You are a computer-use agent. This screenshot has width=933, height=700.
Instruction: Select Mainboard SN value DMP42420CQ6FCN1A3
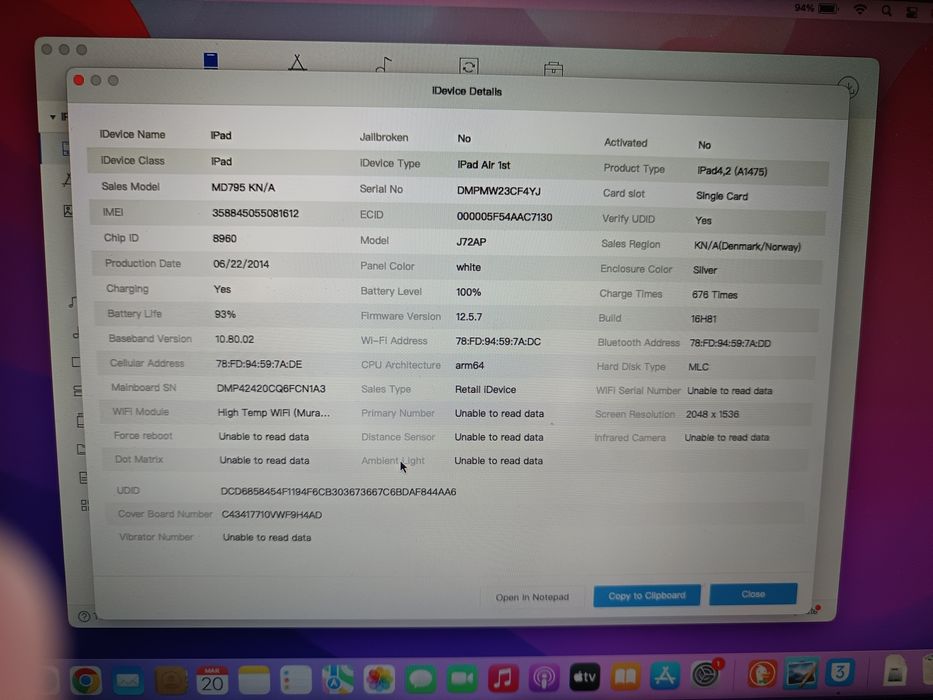[x=271, y=389]
